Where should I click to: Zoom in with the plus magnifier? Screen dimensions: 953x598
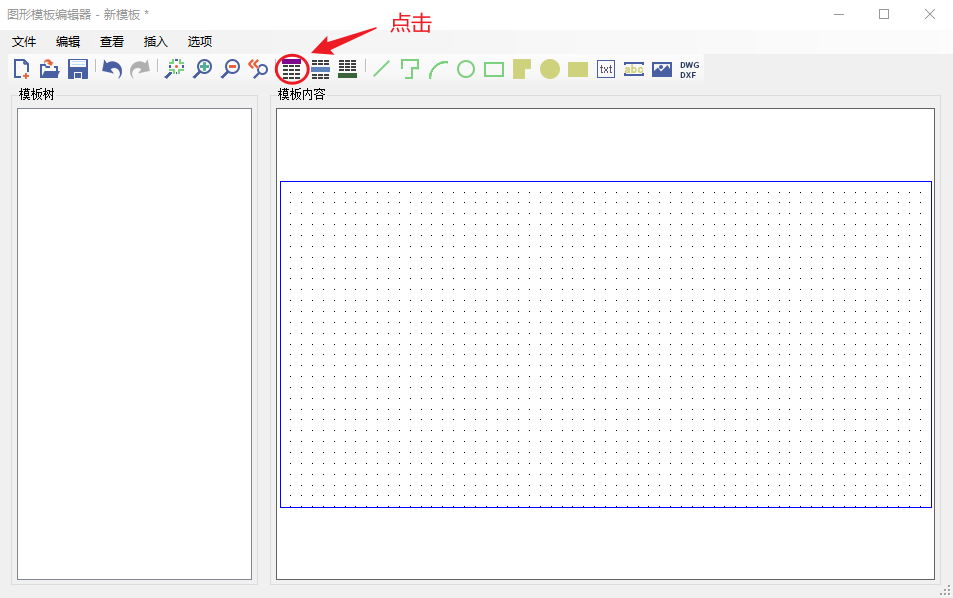(202, 69)
